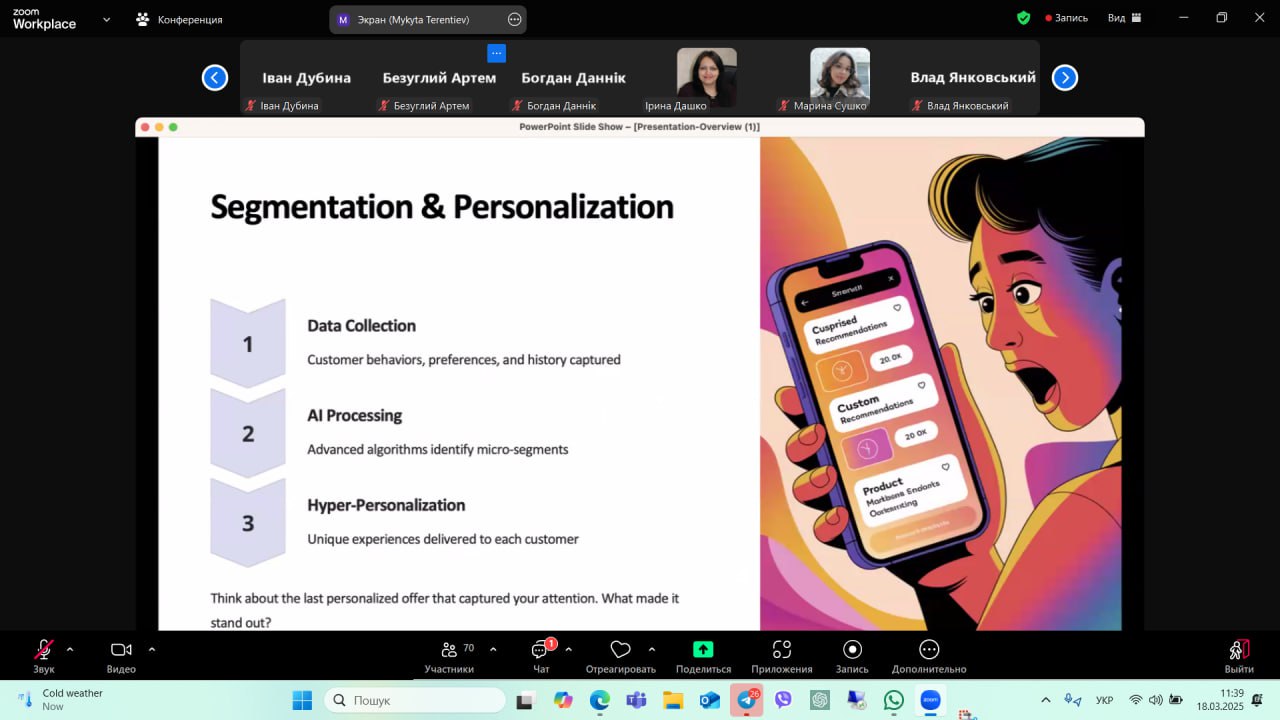Expand participants options arrow next to Участники
1280x720 pixels.
[x=493, y=649]
